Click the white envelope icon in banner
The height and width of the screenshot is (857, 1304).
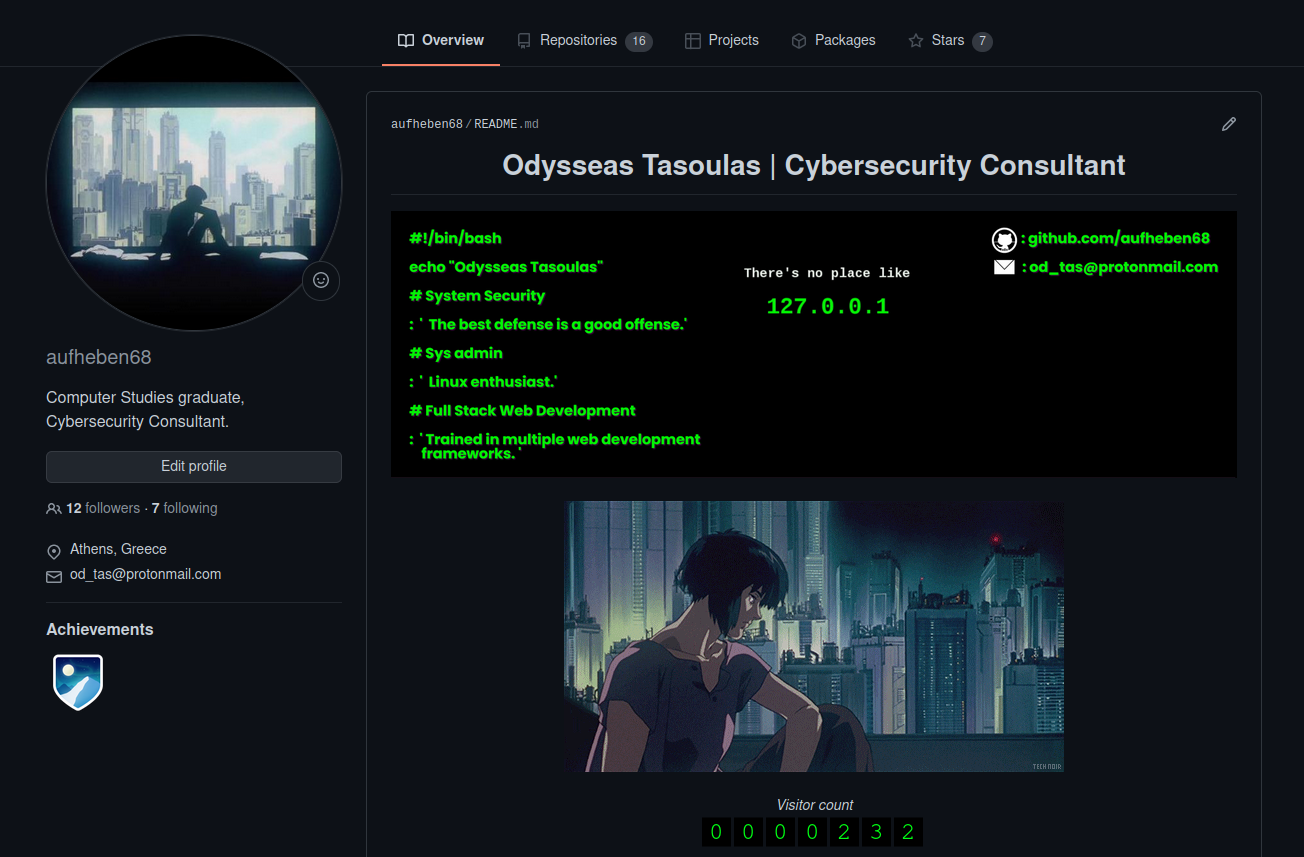(1004, 267)
